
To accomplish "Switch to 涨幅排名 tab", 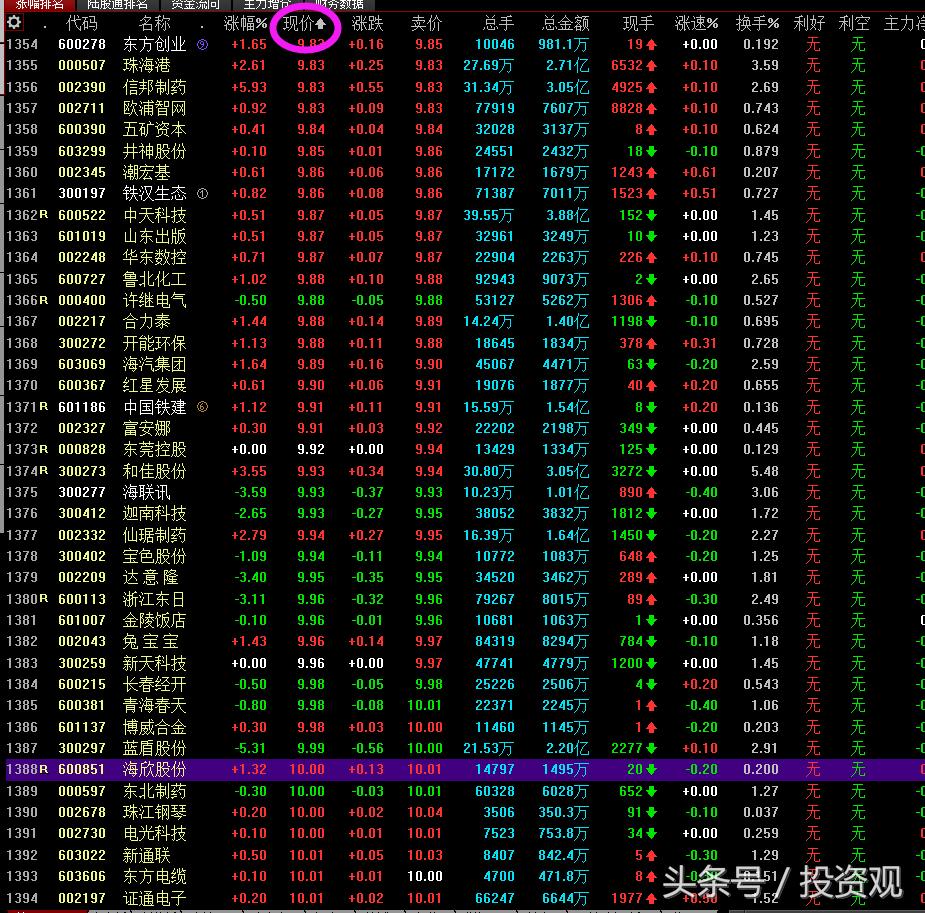I will (39, 5).
